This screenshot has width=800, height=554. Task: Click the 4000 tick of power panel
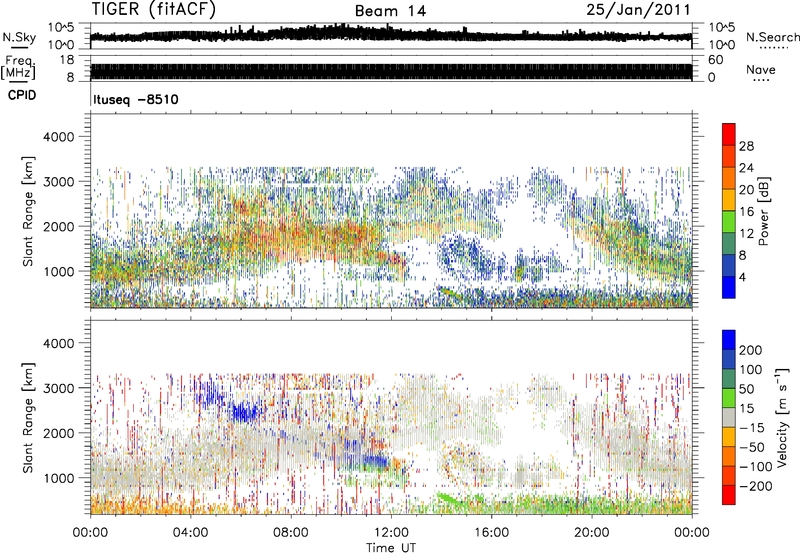pos(59,137)
